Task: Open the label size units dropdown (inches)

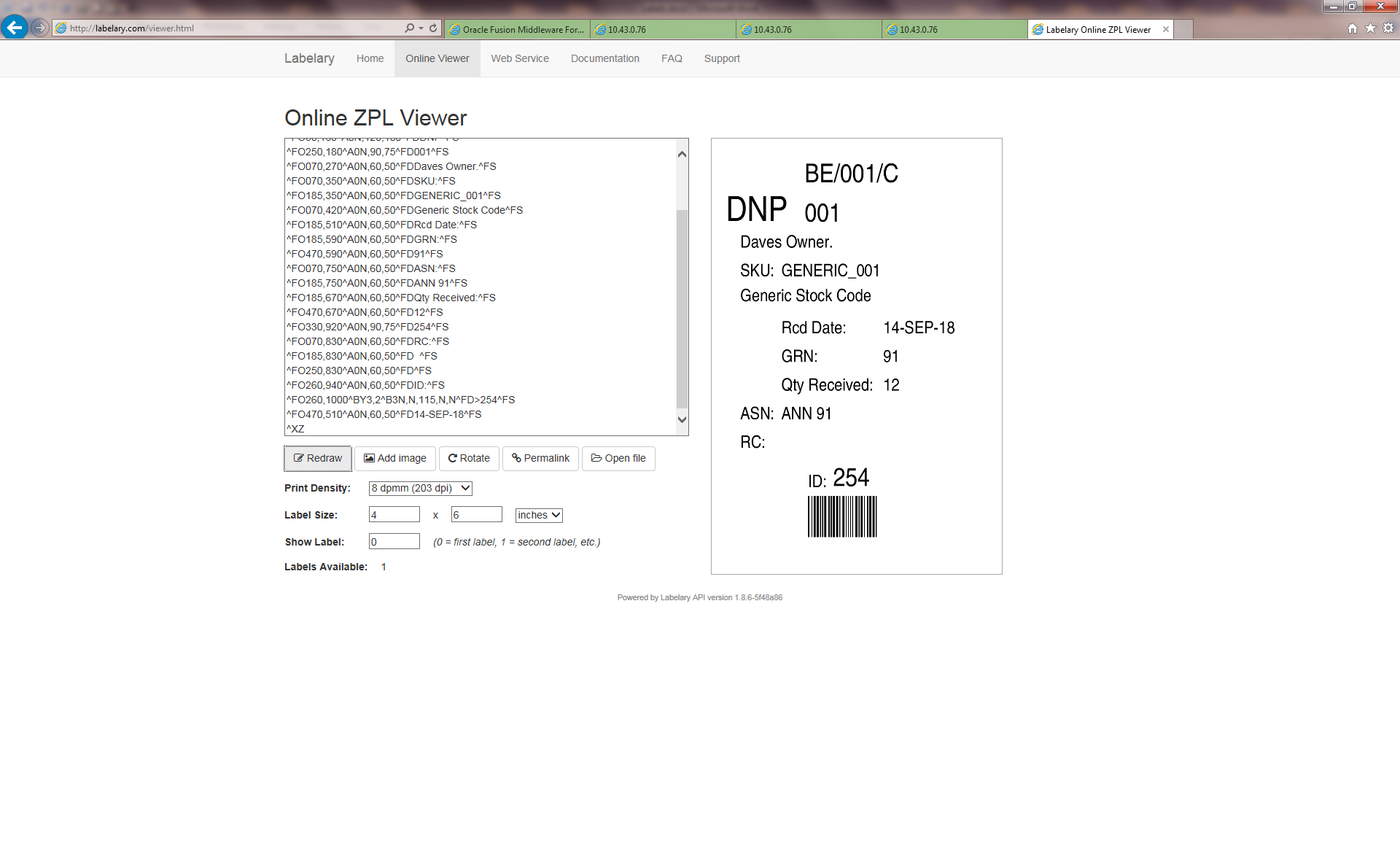Action: click(x=539, y=515)
